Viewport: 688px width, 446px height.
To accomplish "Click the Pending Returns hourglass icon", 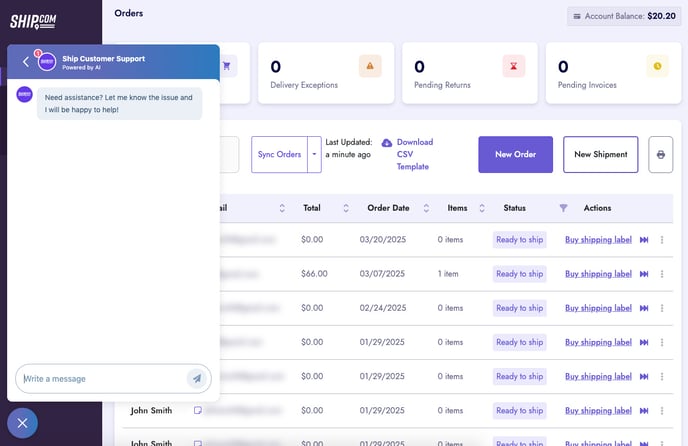I will pos(513,66).
